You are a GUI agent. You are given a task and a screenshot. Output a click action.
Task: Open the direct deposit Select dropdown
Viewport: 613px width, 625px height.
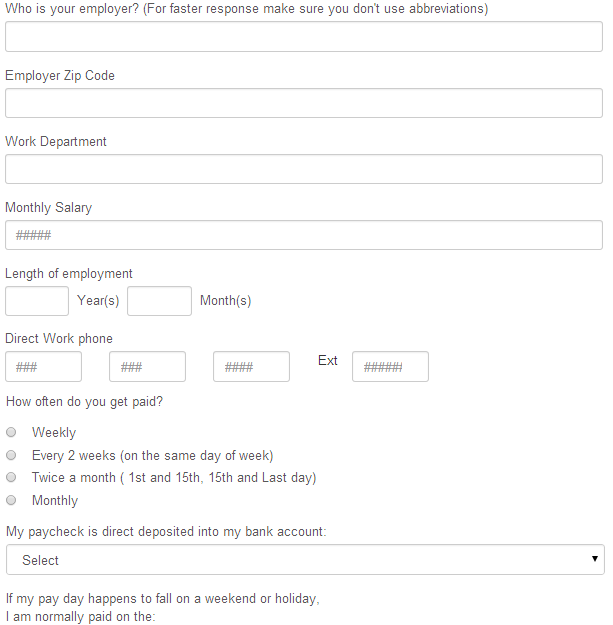click(x=305, y=560)
